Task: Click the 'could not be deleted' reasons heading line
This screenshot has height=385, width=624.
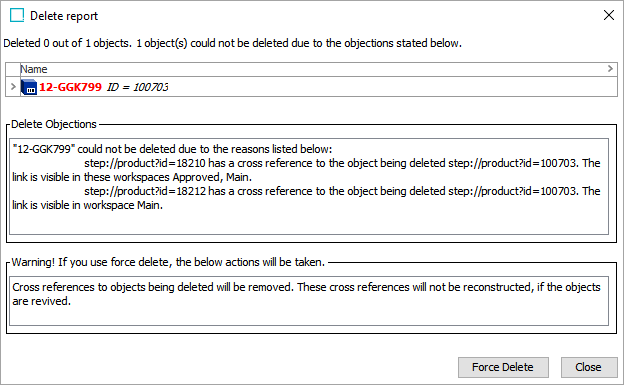Action: coord(172,149)
